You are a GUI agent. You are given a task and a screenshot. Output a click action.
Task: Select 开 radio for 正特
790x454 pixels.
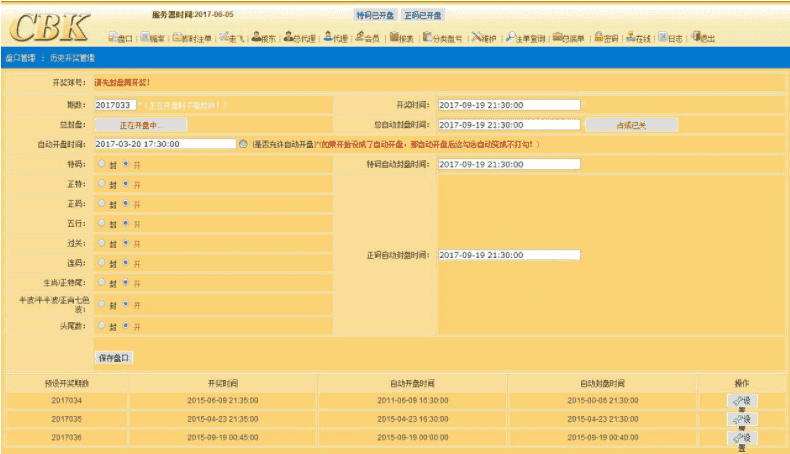click(x=126, y=183)
